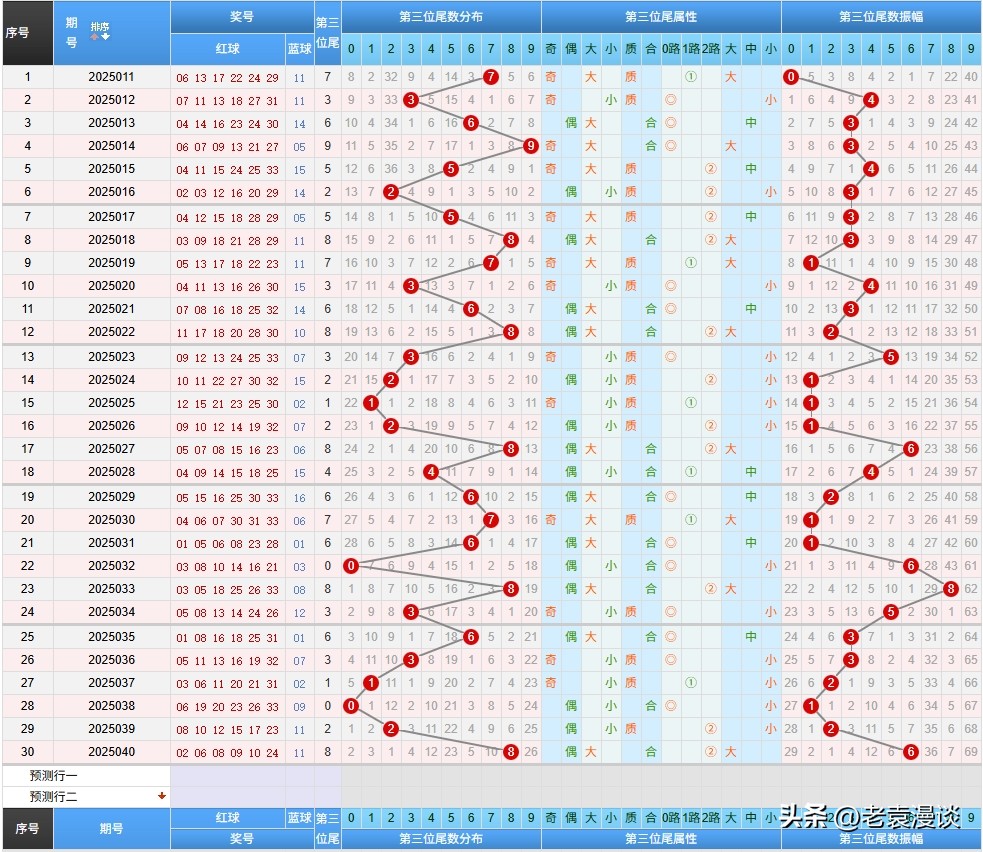Click the red down arrow beside 预测行二
The width and height of the screenshot is (983, 852).
[x=162, y=797]
